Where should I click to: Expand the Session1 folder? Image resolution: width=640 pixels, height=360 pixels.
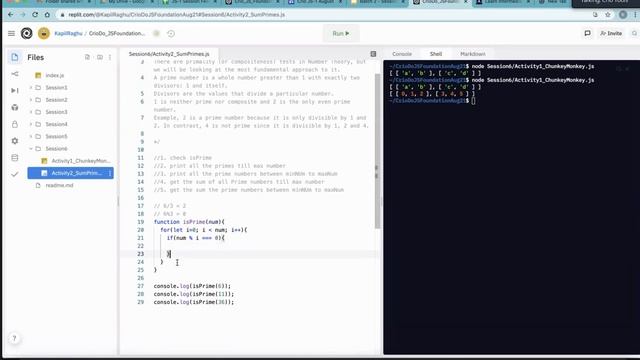(31, 87)
